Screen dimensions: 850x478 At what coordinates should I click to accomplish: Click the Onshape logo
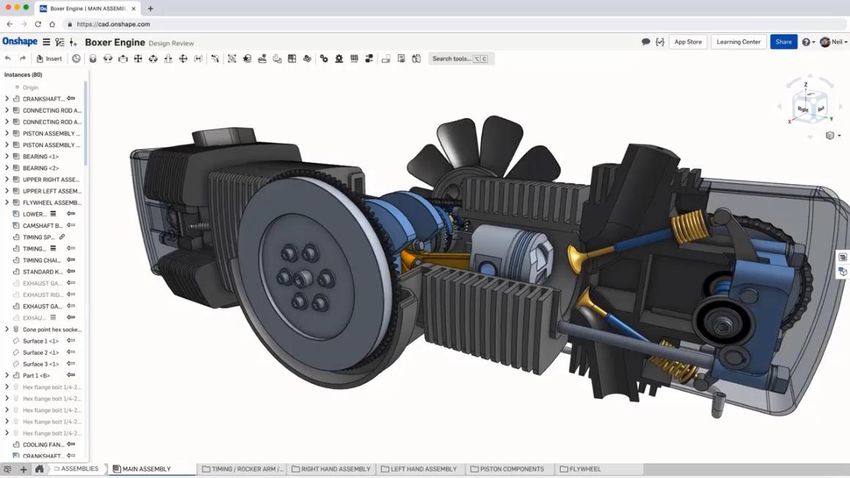20,42
